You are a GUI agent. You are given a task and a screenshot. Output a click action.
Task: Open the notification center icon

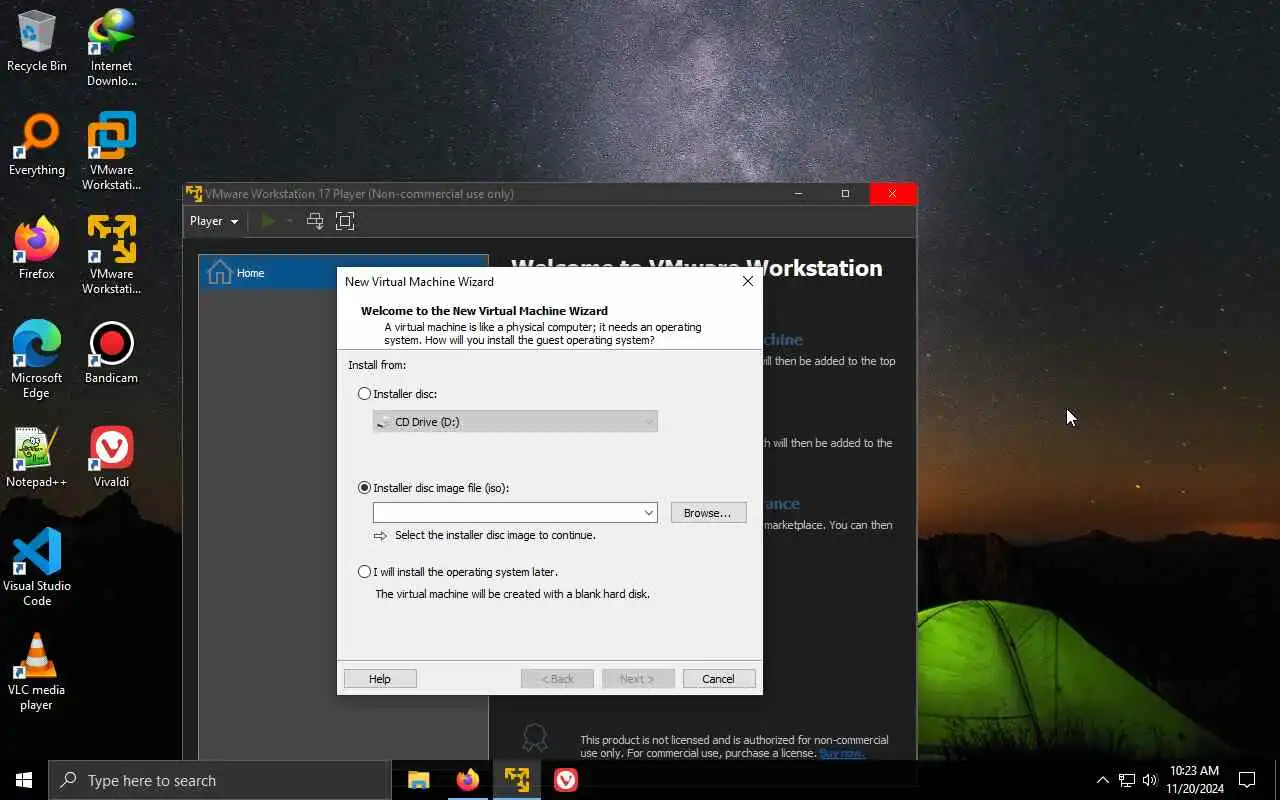(1247, 780)
